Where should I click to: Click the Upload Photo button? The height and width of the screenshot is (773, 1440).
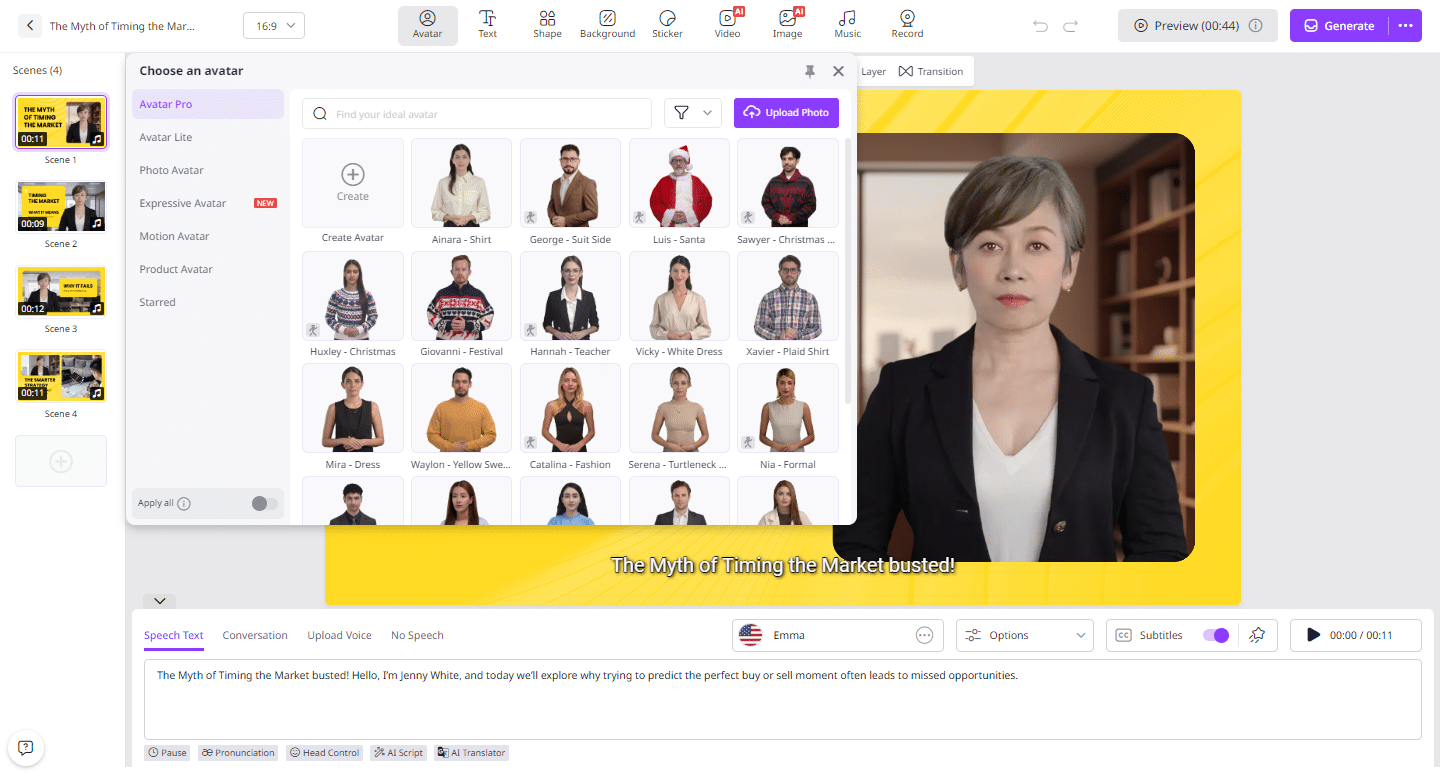coord(786,113)
